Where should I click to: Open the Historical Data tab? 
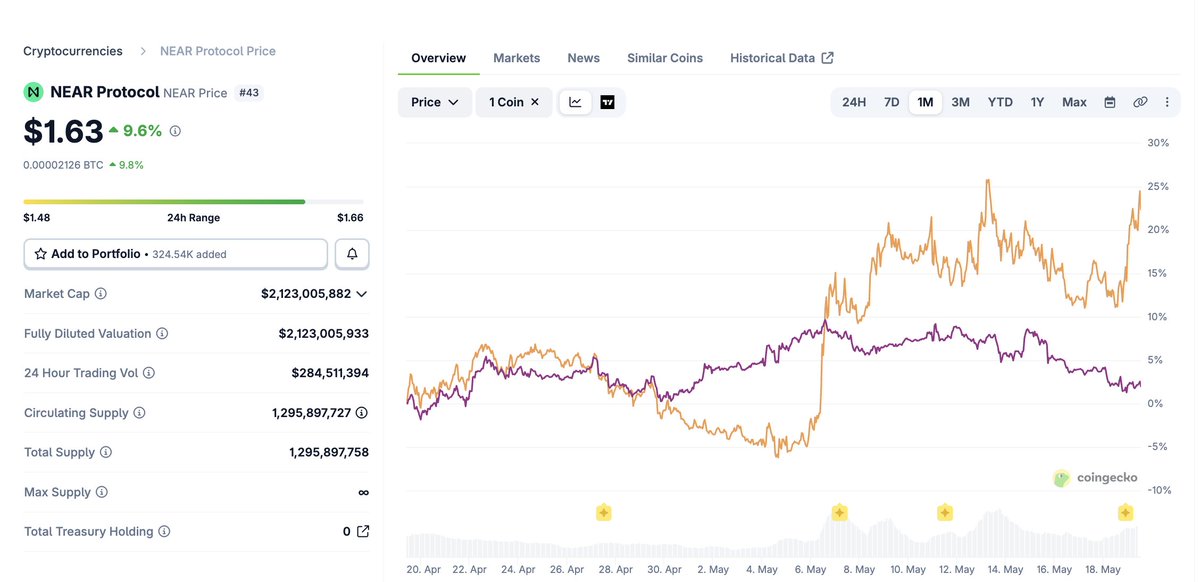tap(781, 58)
